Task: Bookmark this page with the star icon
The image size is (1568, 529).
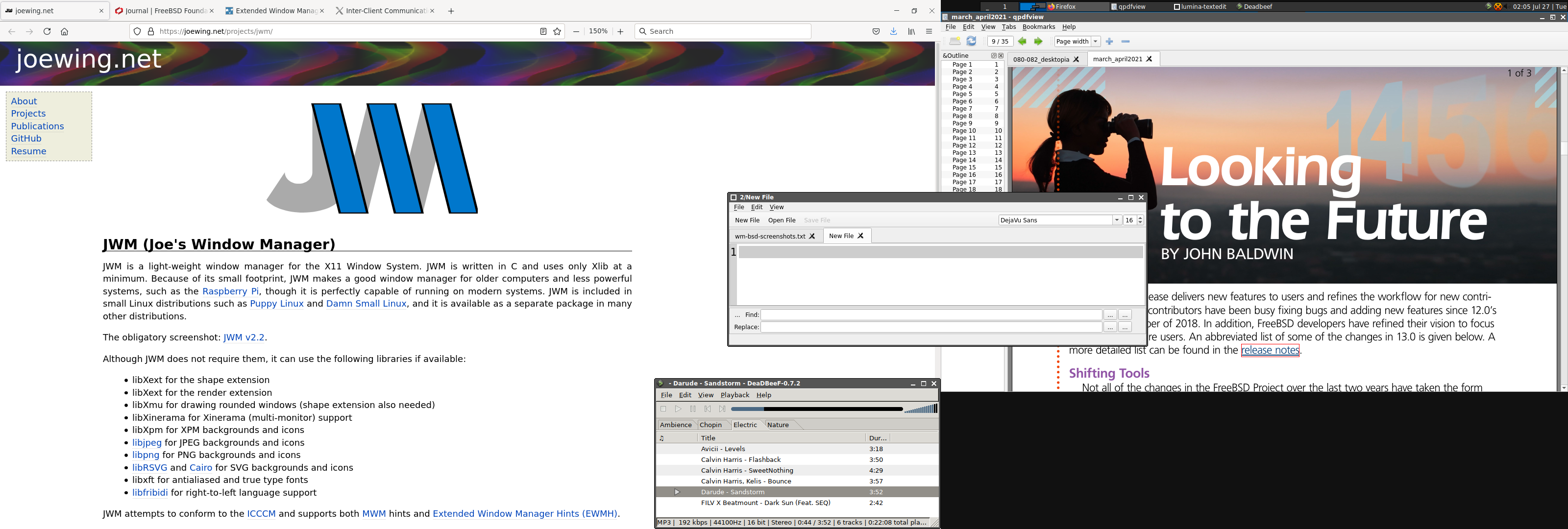Action: [557, 32]
